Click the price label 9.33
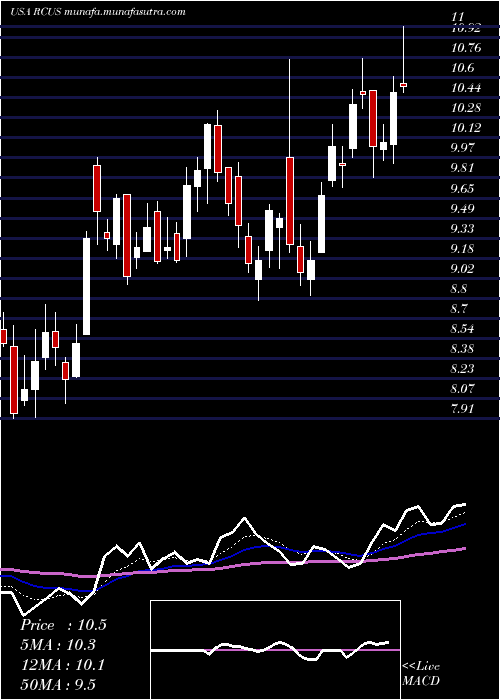500x700 pixels. (463, 229)
